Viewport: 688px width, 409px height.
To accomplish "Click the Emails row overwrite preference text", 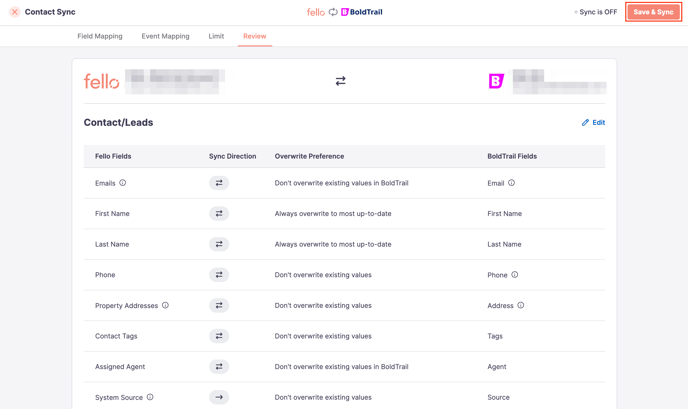I will coord(341,183).
